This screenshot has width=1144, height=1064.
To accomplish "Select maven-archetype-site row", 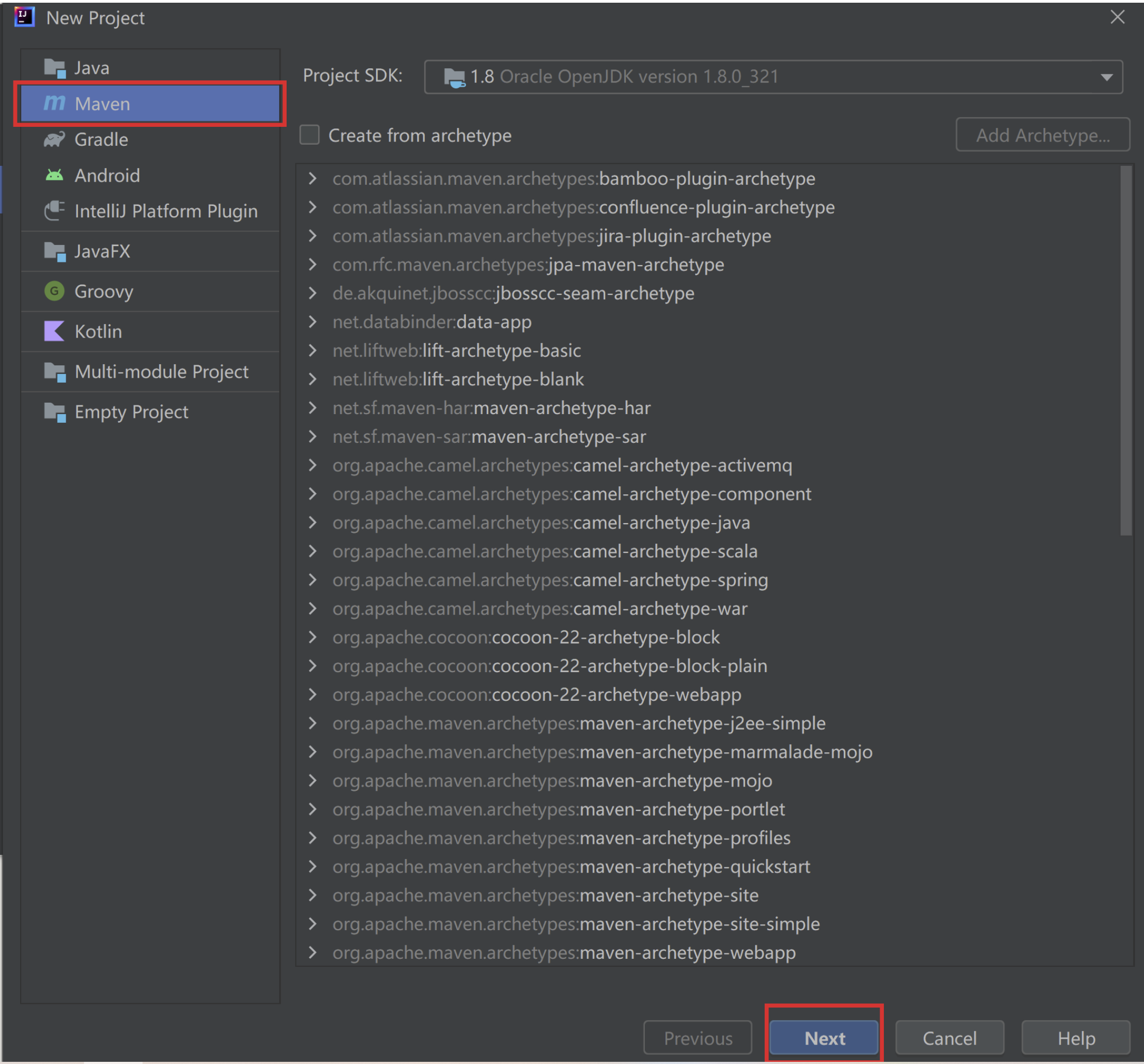I will (x=714, y=895).
